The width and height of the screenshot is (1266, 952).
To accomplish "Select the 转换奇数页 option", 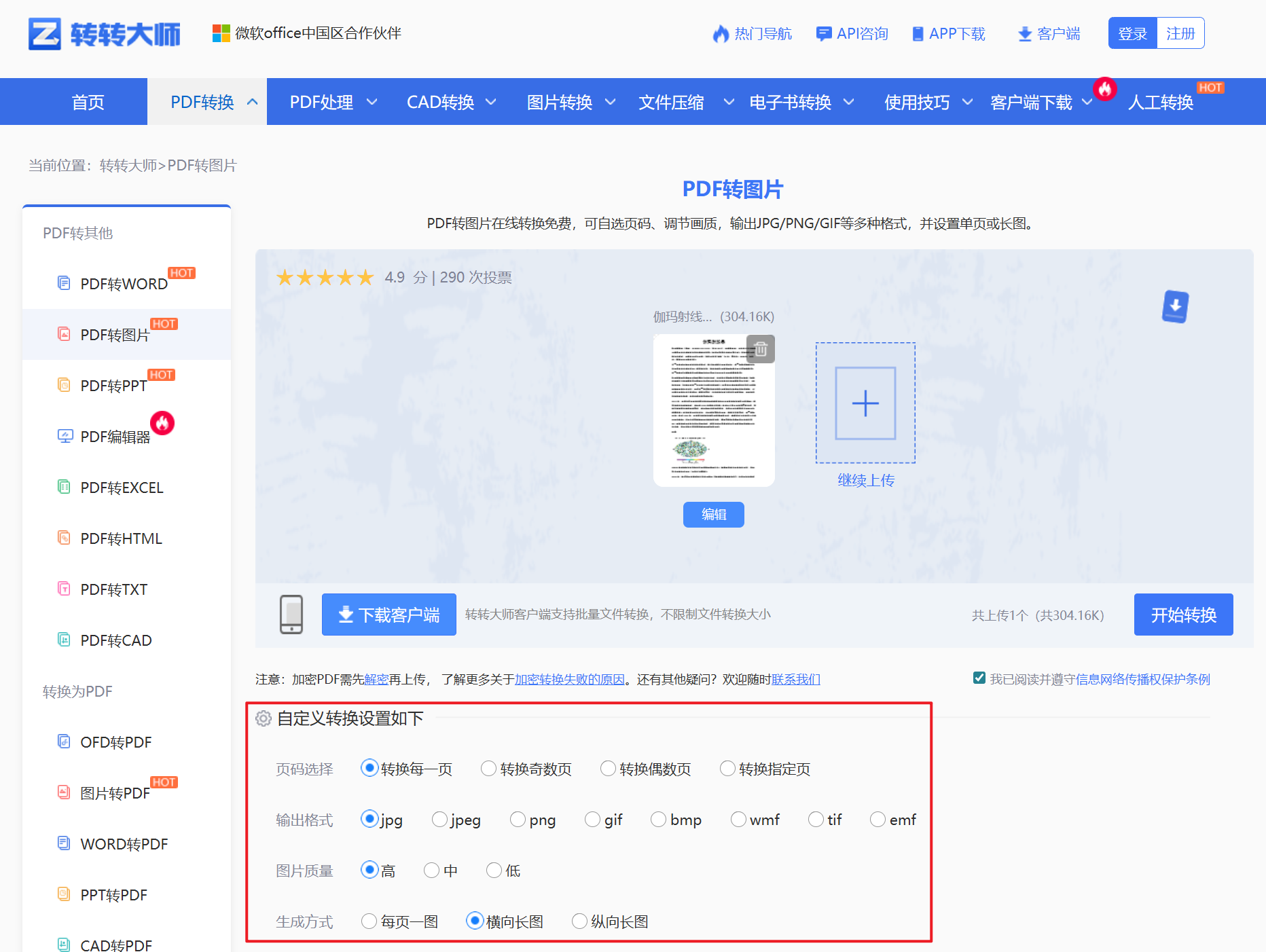I will click(488, 768).
